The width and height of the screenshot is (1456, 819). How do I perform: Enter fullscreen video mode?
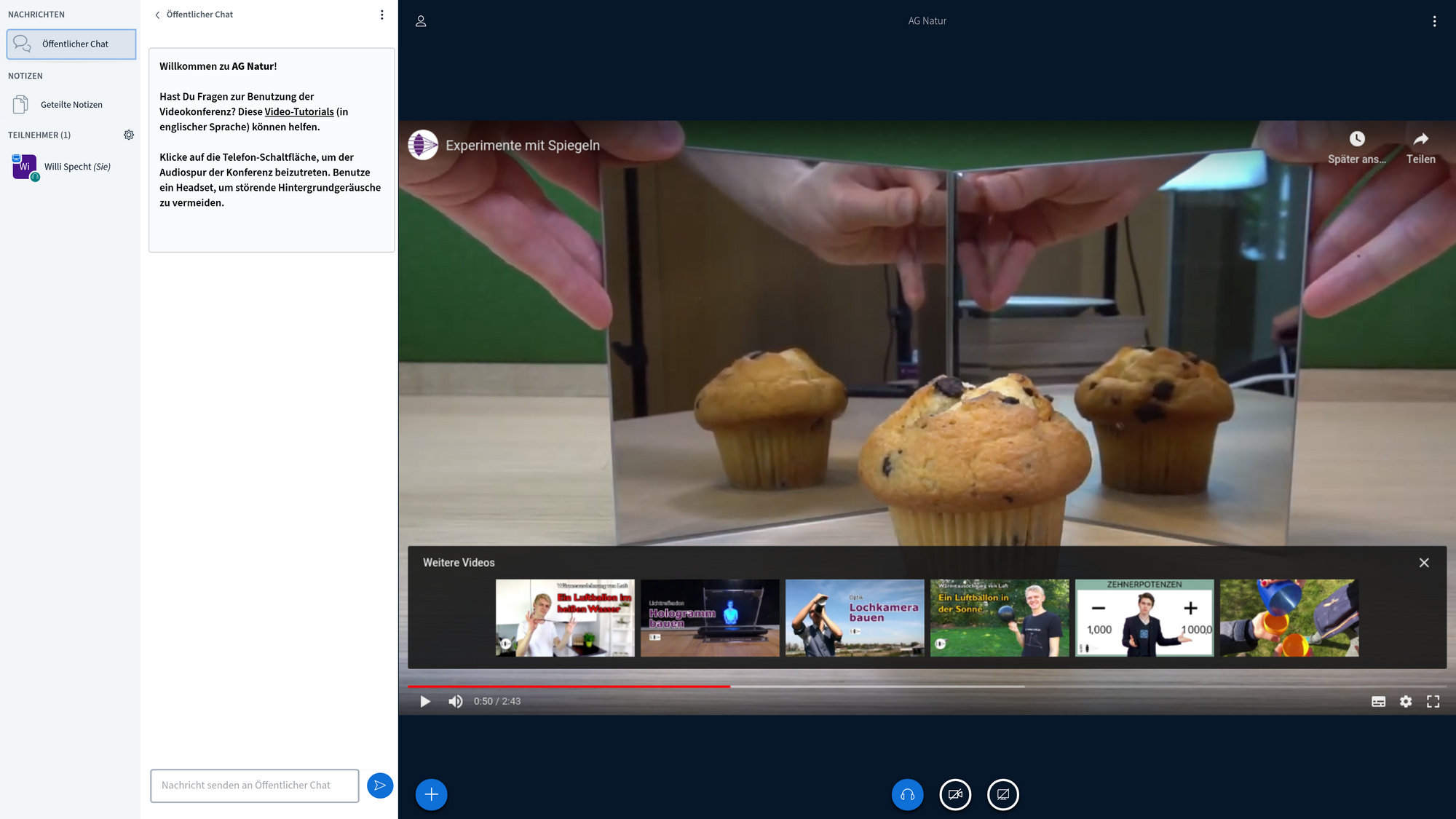click(1433, 701)
